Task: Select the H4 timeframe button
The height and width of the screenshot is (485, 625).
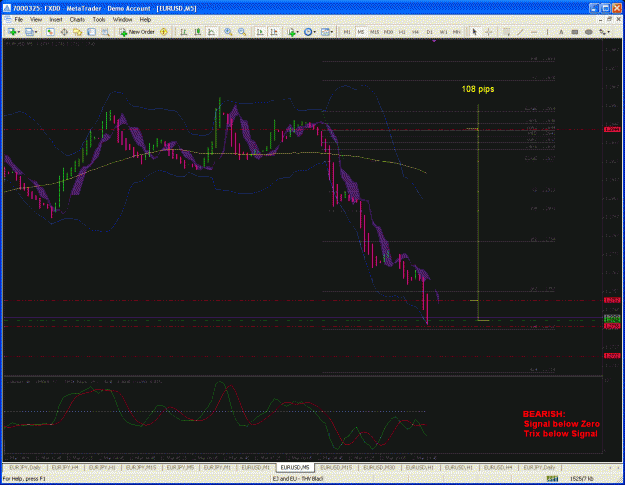Action: coord(416,32)
